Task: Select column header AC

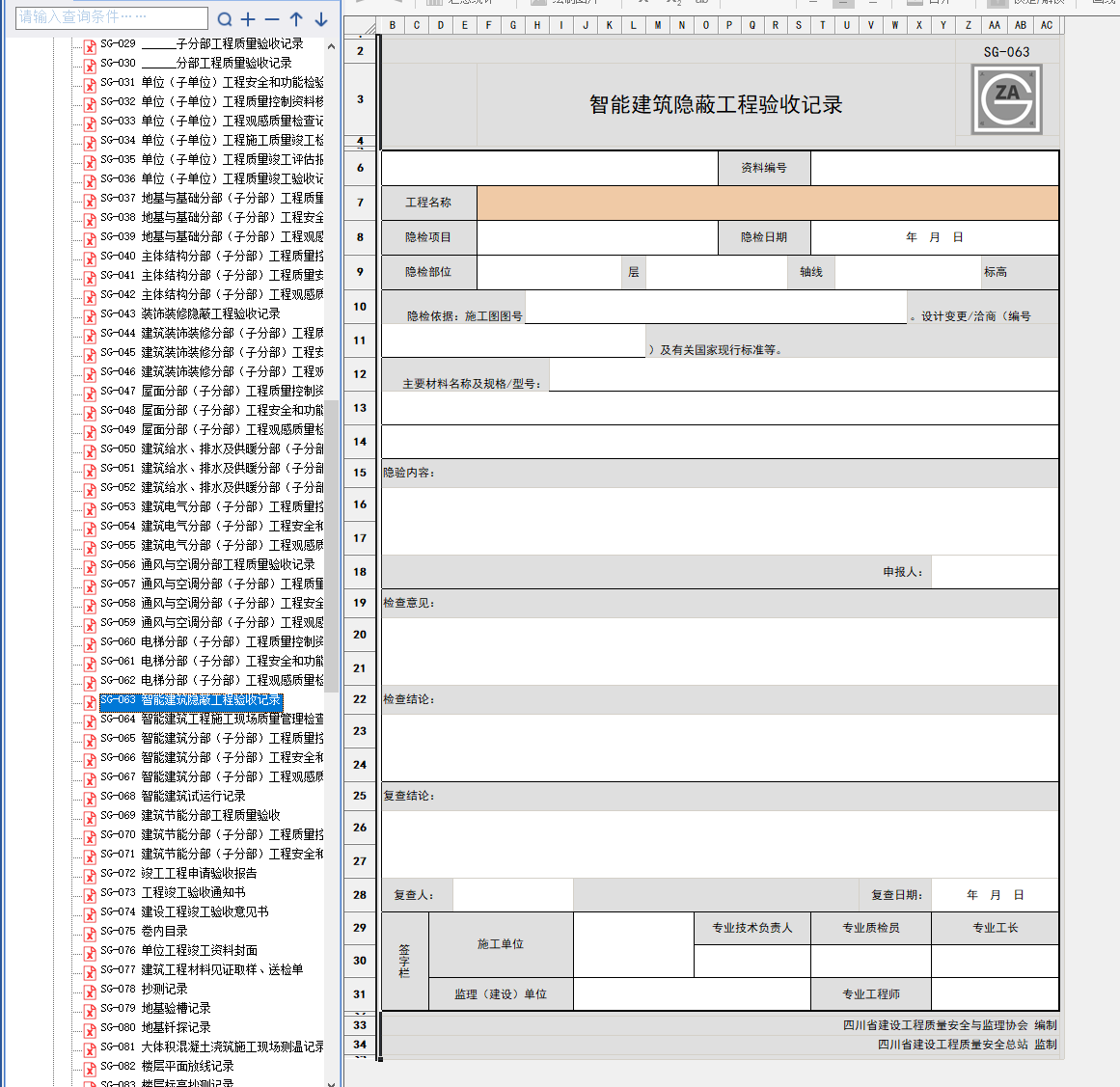Action: pos(1047,25)
